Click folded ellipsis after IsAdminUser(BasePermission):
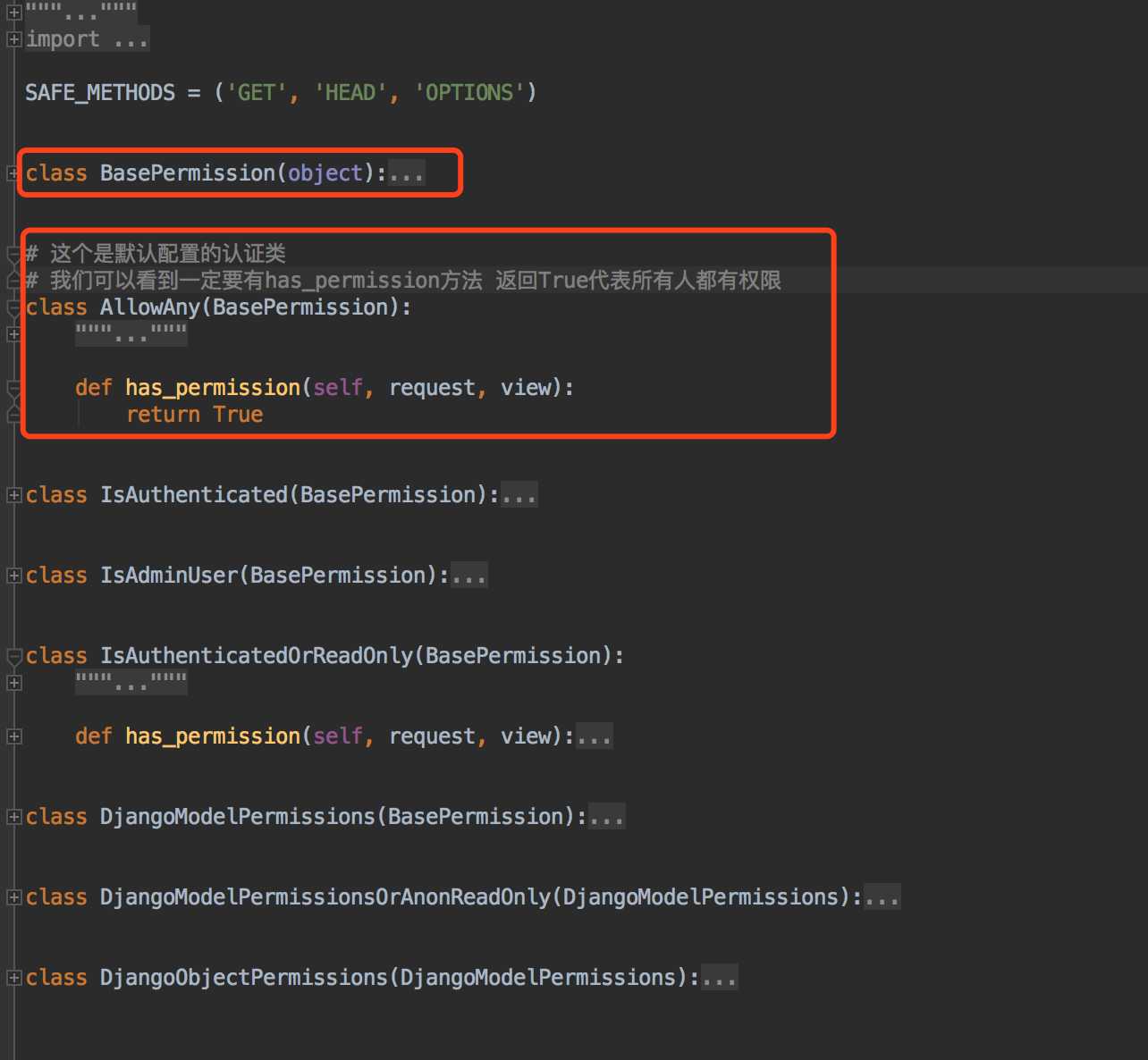The image size is (1148, 1060). tap(468, 576)
